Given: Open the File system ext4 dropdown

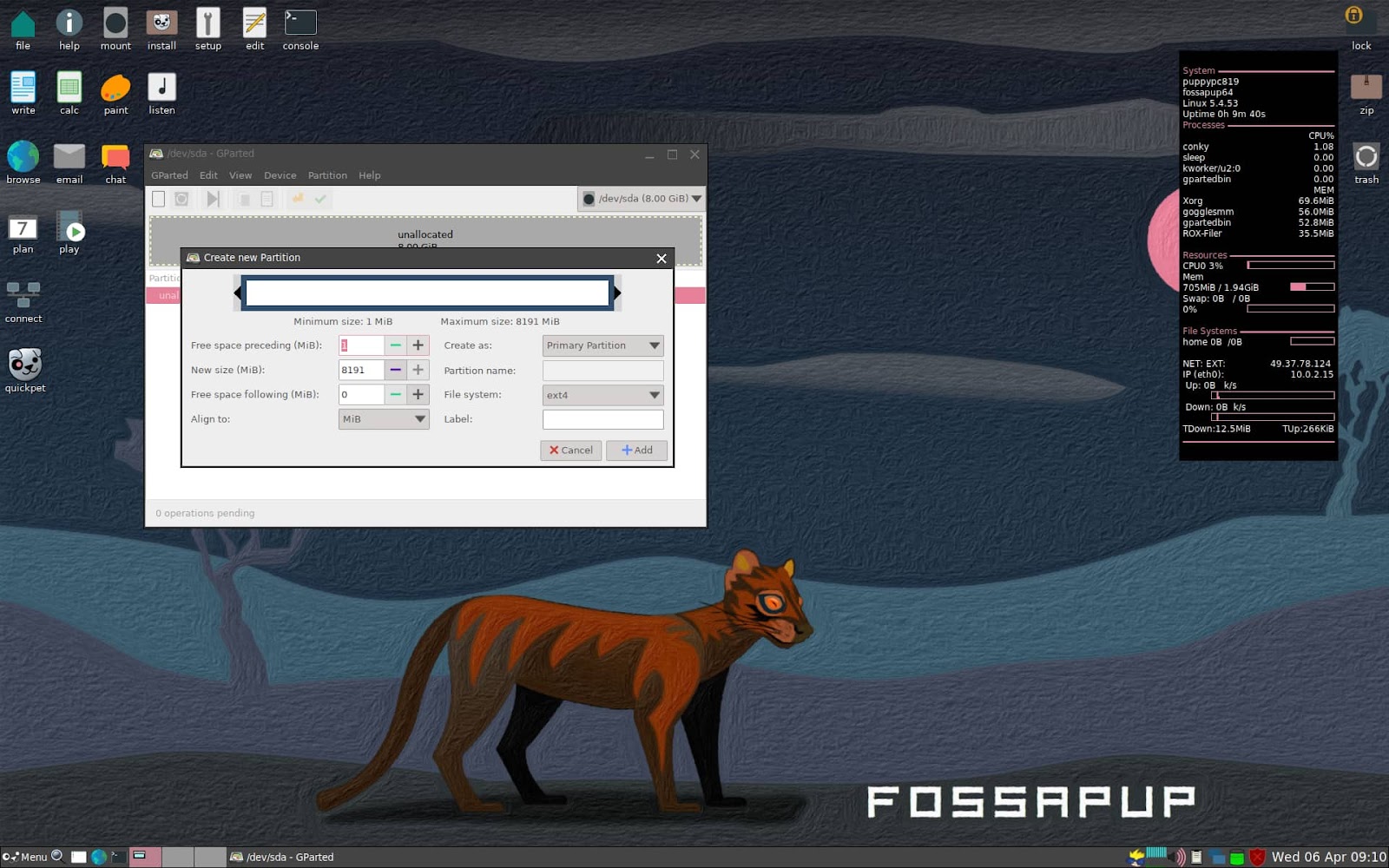Looking at the screenshot, I should click(x=602, y=395).
